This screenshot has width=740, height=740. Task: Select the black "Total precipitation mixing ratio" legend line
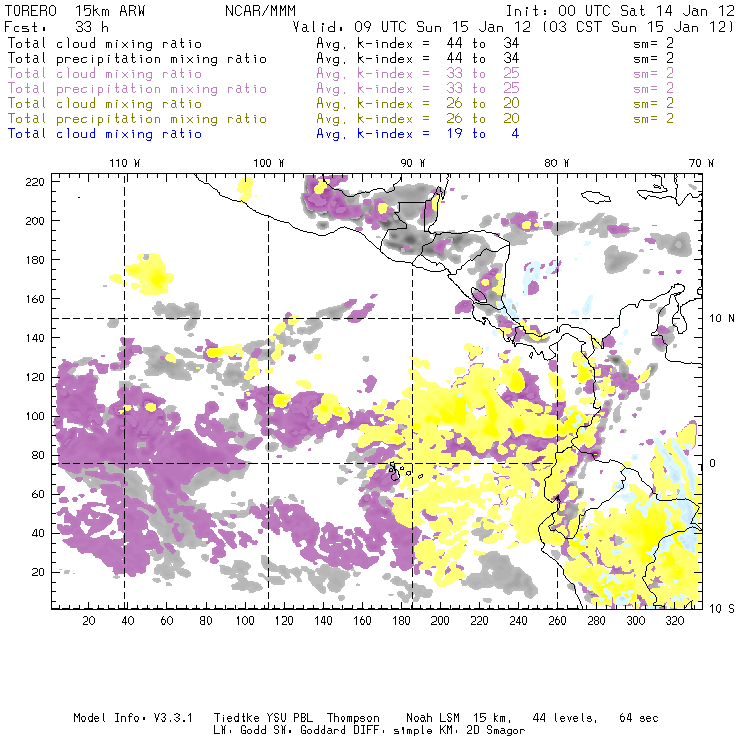(x=137, y=59)
